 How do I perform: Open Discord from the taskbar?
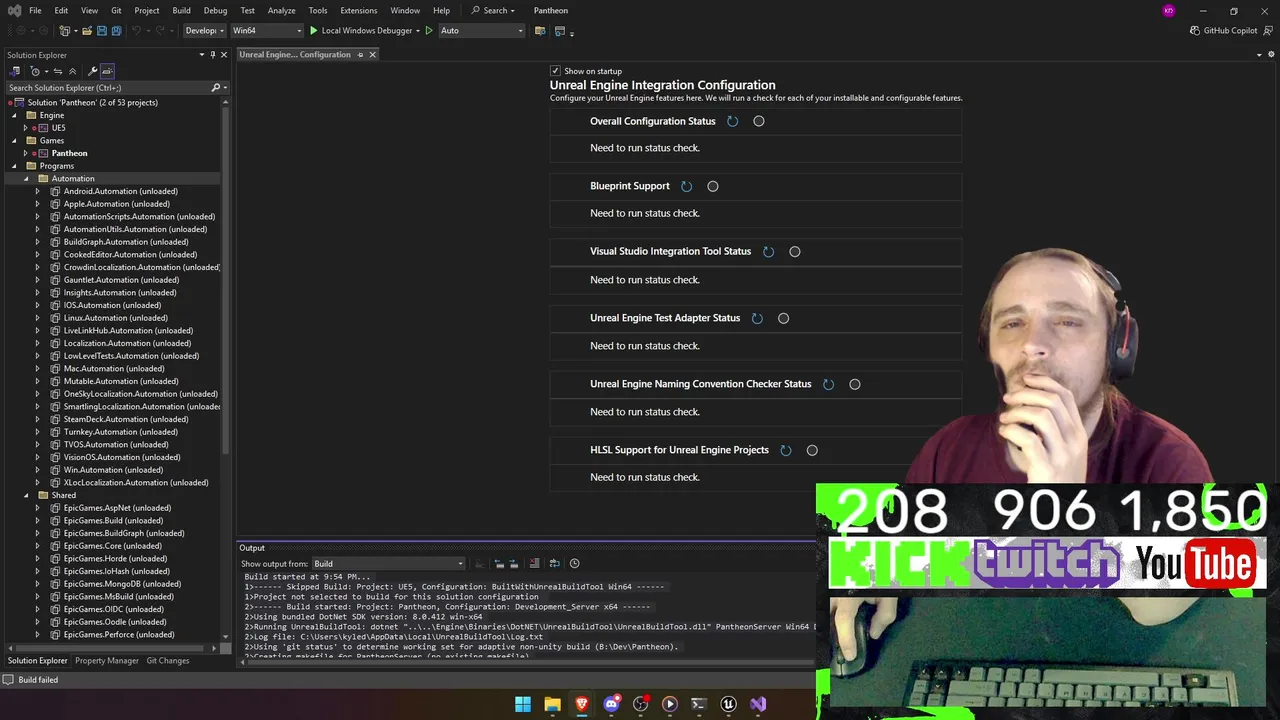click(611, 704)
